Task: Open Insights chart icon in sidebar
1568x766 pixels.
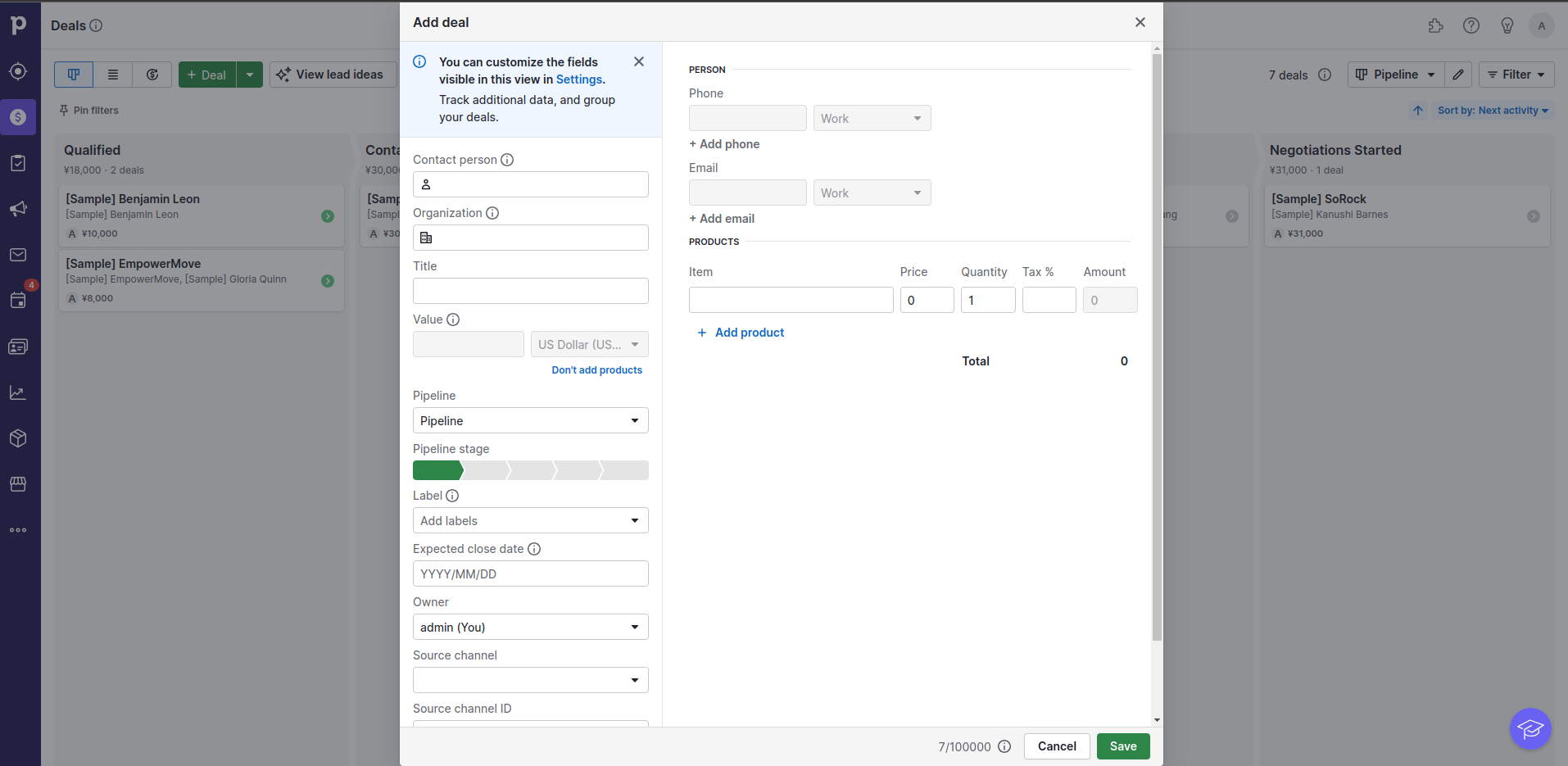Action: point(18,392)
